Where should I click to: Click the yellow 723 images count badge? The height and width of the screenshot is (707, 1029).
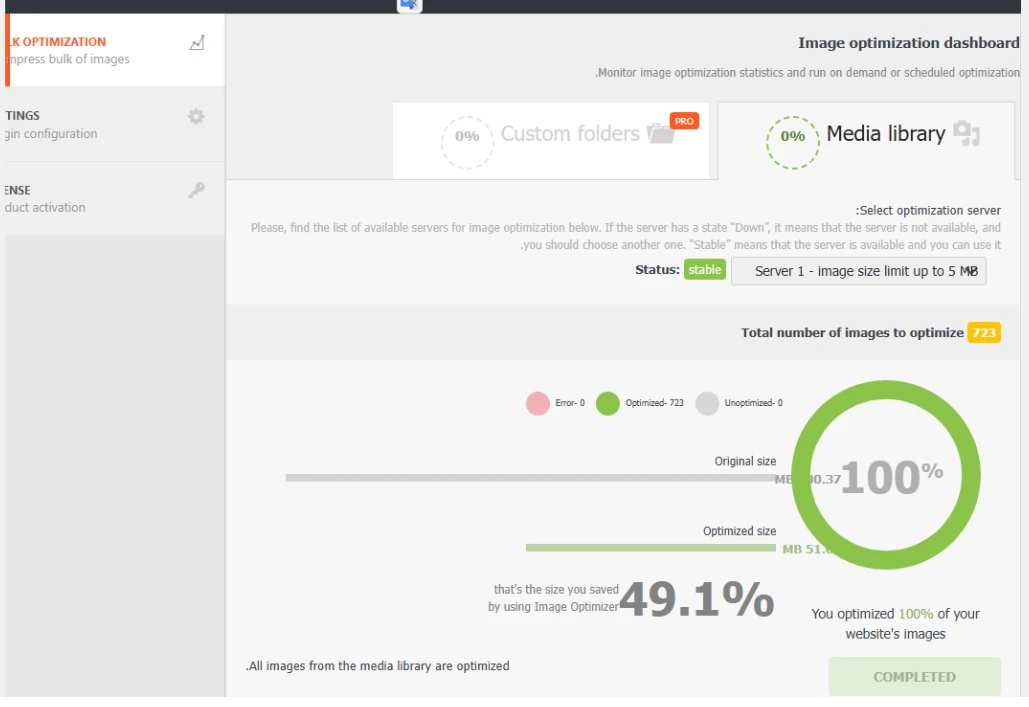coord(984,333)
